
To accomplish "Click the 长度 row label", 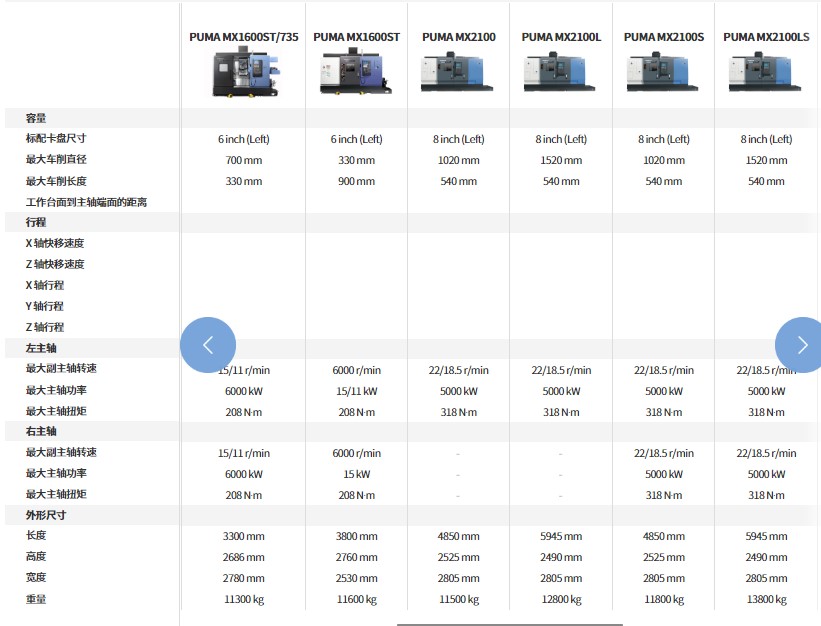I will click(x=36, y=535).
